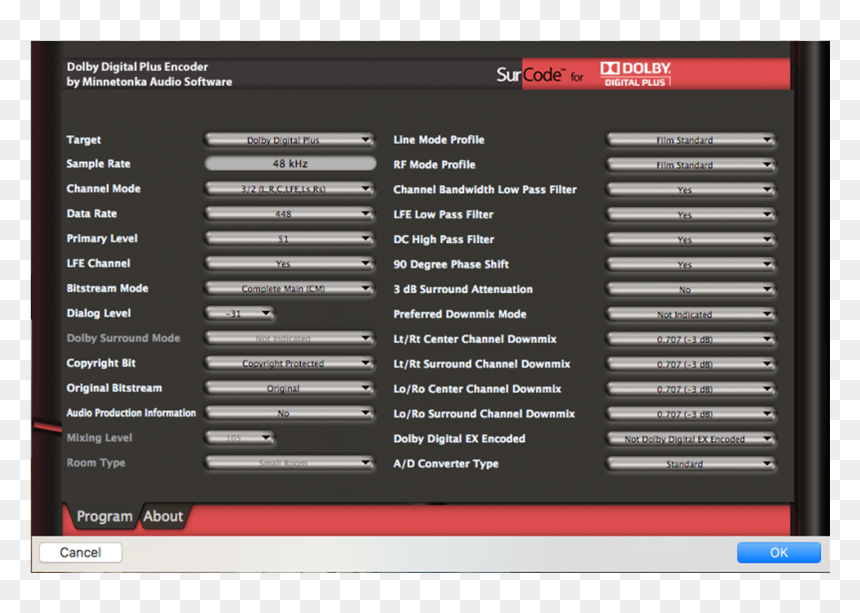Open the Data Rate dropdown showing 448

point(290,214)
